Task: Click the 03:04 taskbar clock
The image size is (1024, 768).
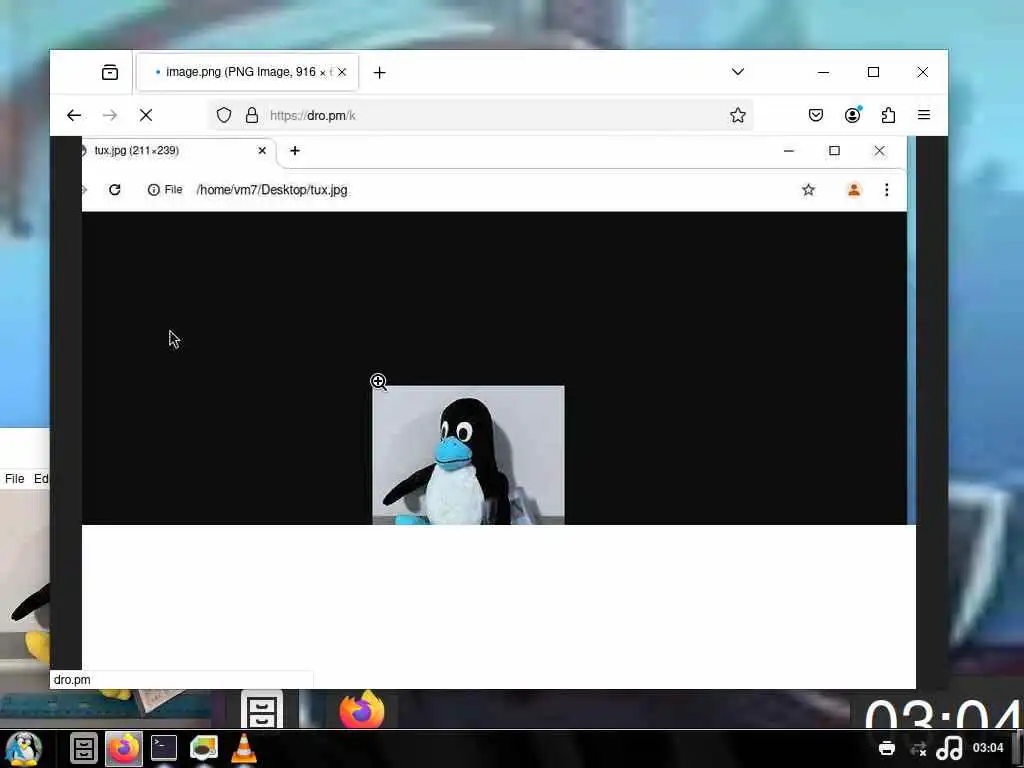Action: click(x=987, y=748)
